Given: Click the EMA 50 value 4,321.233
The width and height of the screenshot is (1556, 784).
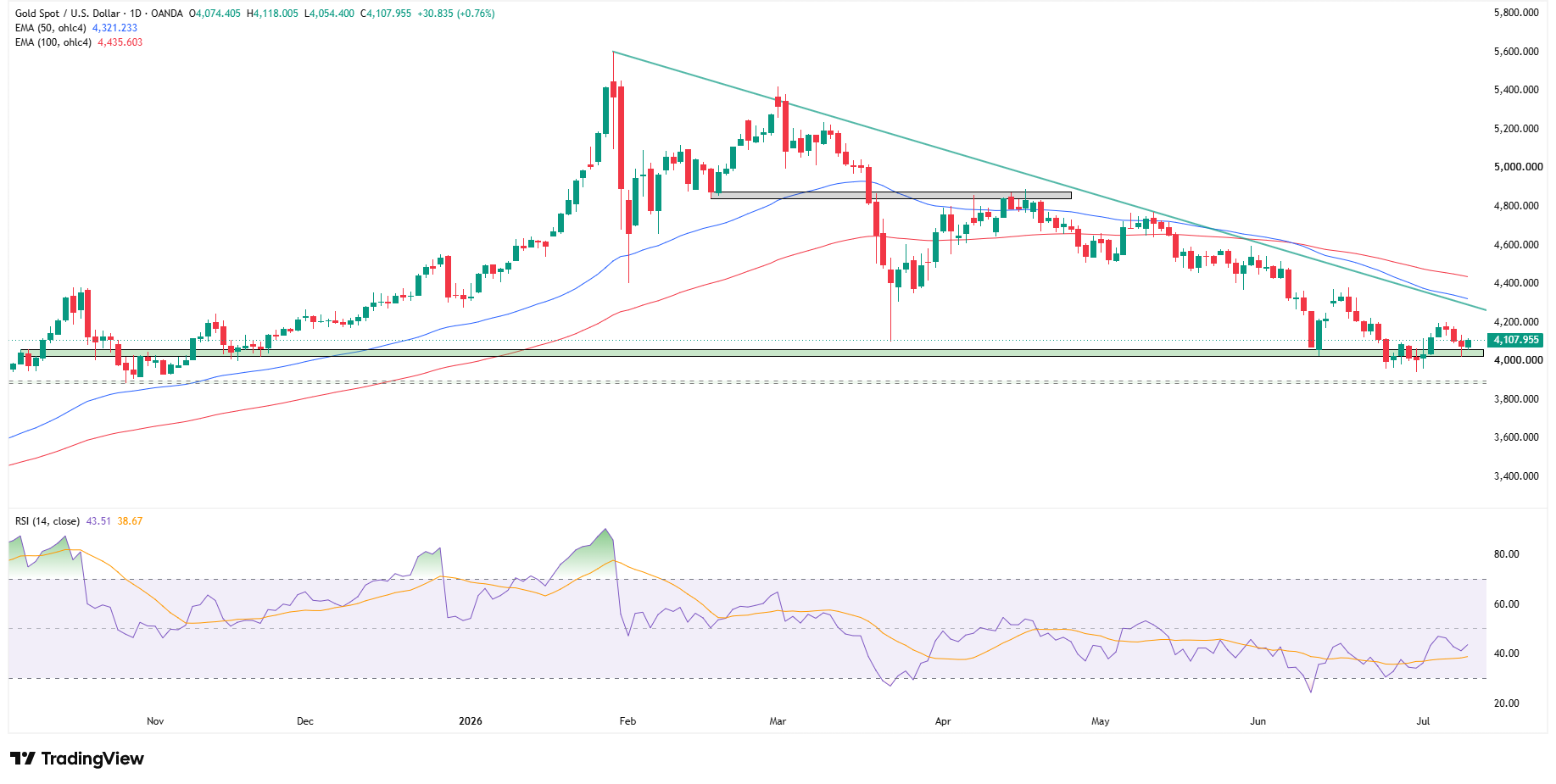Looking at the screenshot, I should point(114,28).
